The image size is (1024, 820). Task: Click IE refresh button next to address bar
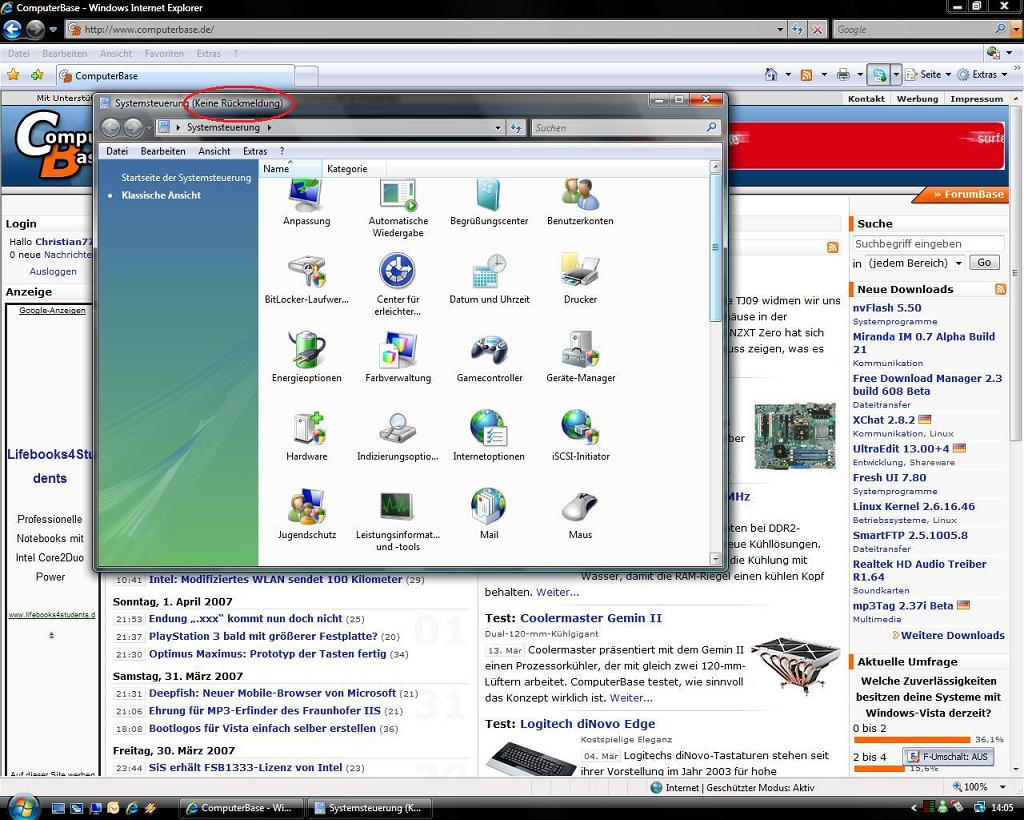tap(797, 29)
